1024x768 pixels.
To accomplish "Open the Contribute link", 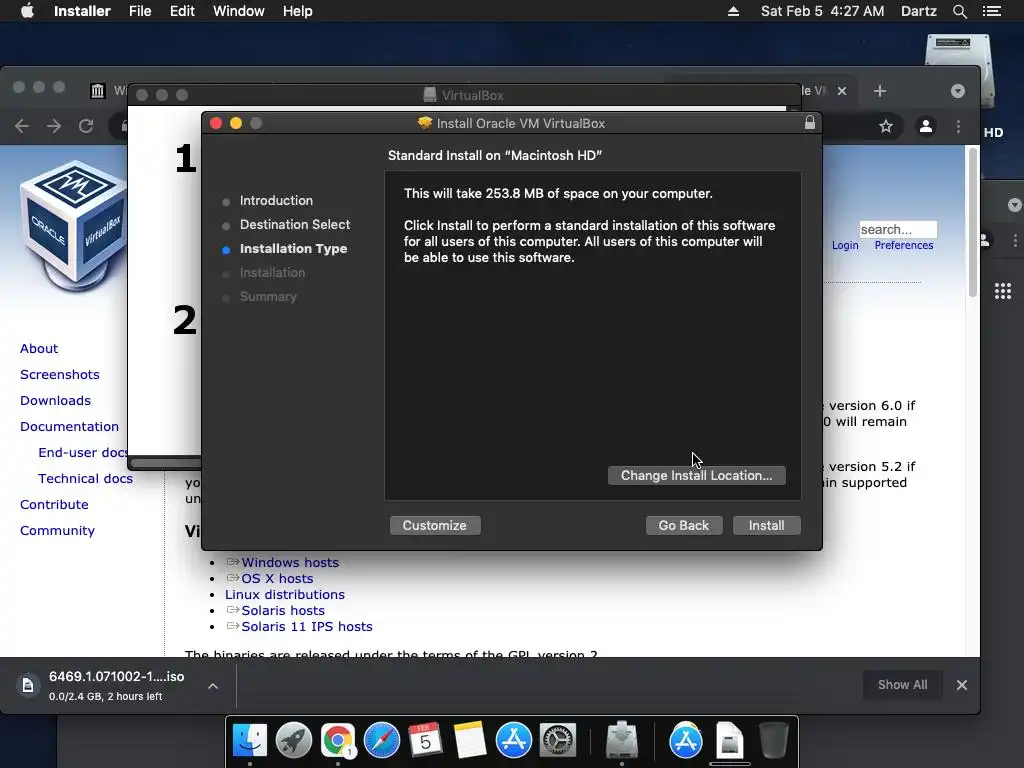I will coord(54,505).
